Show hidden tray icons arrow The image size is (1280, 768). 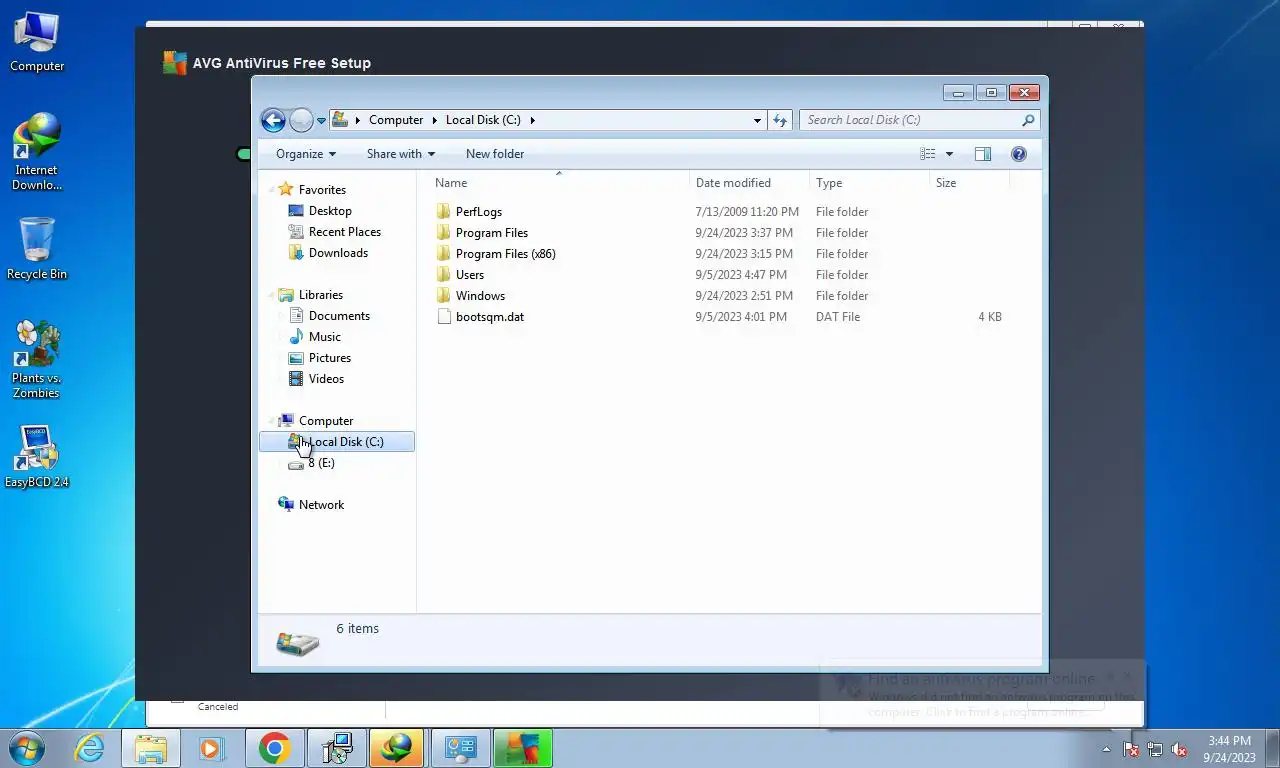coord(1106,749)
